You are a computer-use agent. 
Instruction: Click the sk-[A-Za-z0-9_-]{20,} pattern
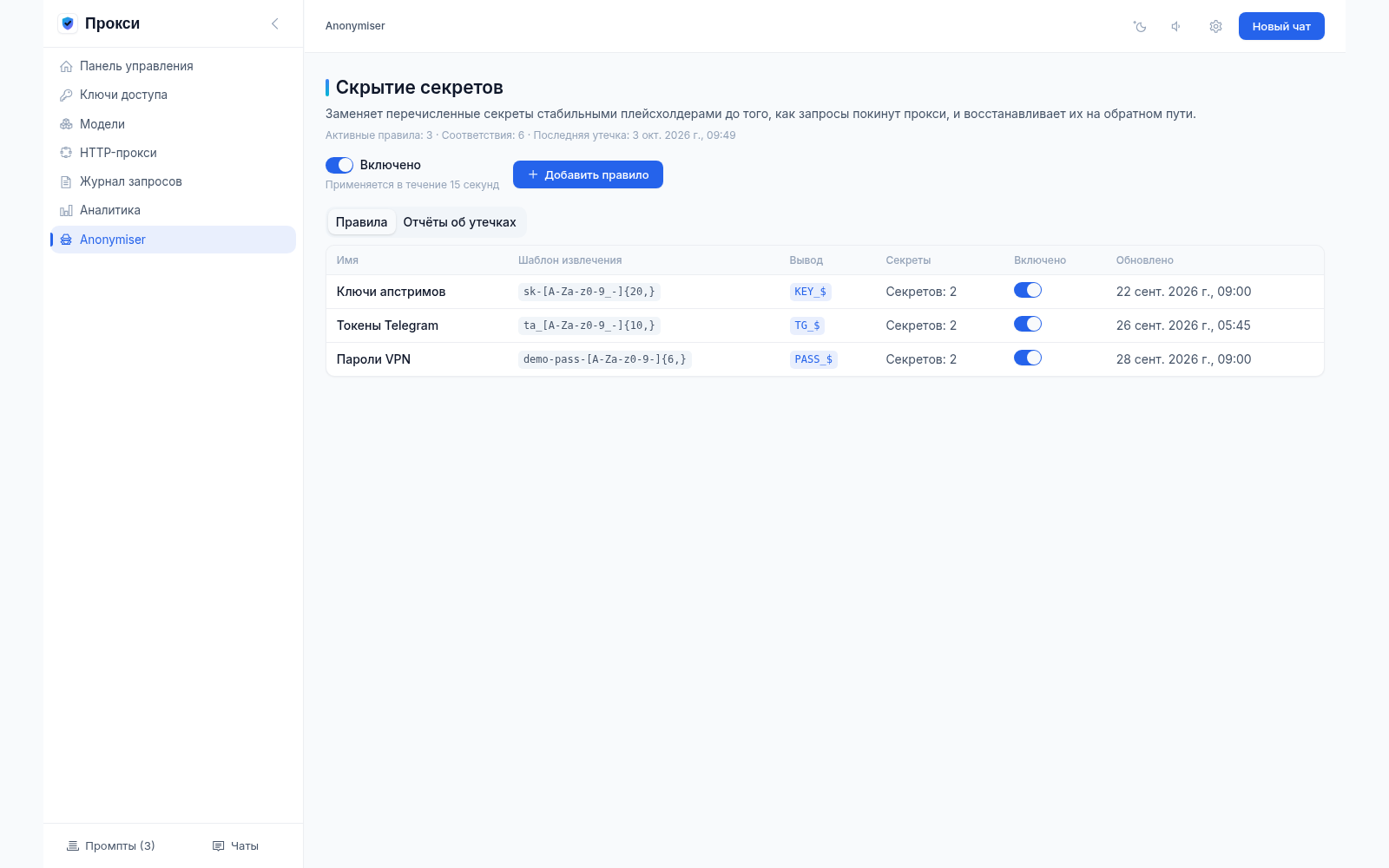pyautogui.click(x=589, y=292)
